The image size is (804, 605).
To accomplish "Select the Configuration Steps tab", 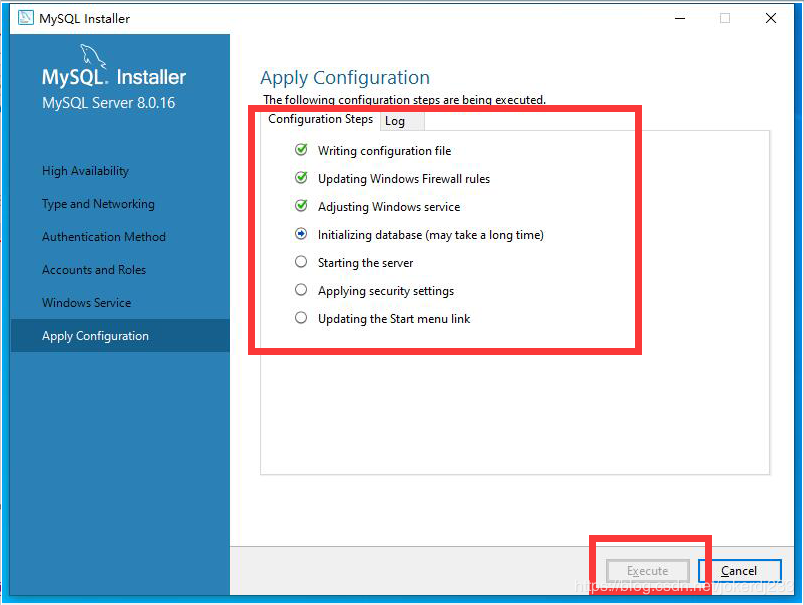I will [320, 119].
